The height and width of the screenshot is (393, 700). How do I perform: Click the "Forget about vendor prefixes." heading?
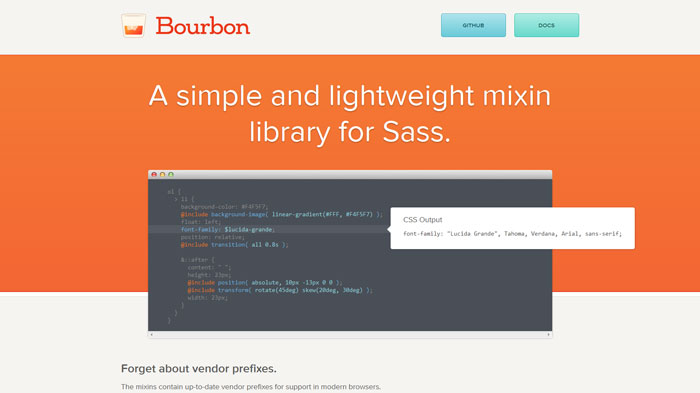point(199,368)
